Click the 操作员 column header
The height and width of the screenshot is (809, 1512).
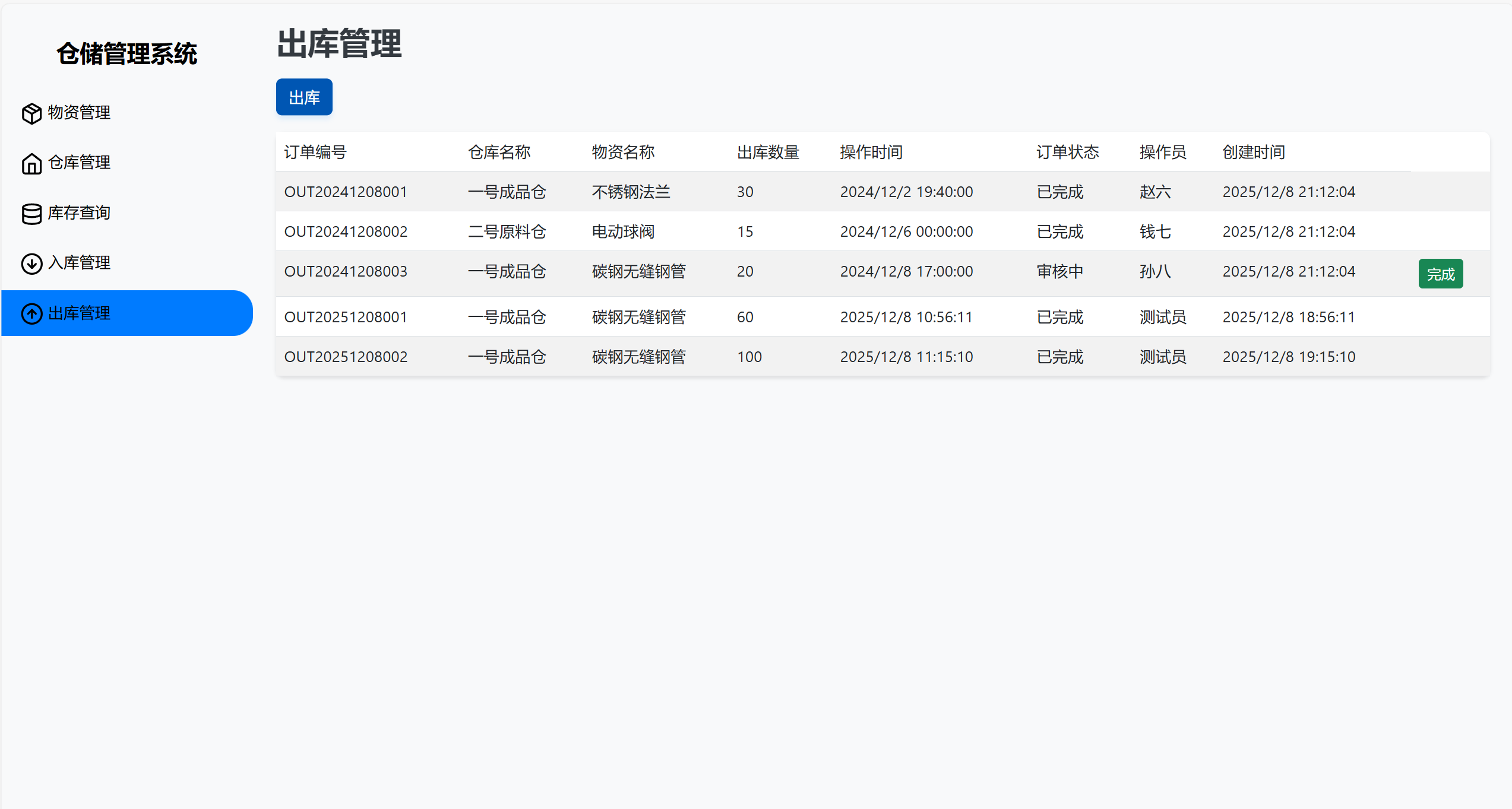pos(1162,152)
